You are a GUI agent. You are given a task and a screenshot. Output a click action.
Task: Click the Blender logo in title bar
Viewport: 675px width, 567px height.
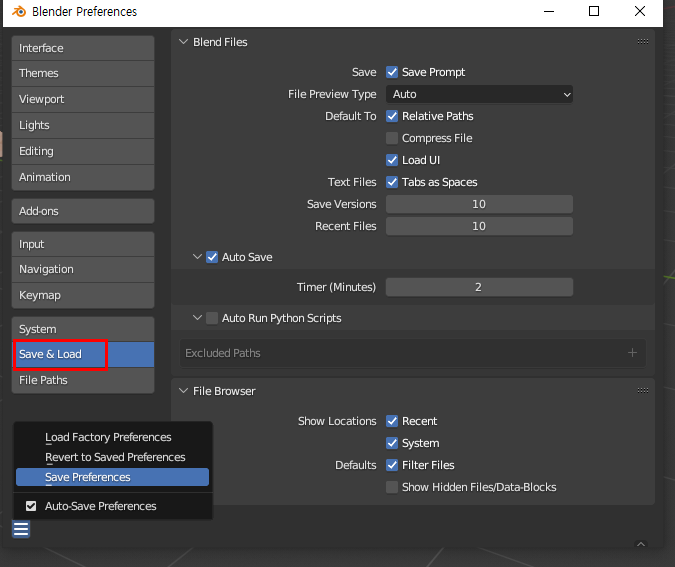(x=19, y=12)
